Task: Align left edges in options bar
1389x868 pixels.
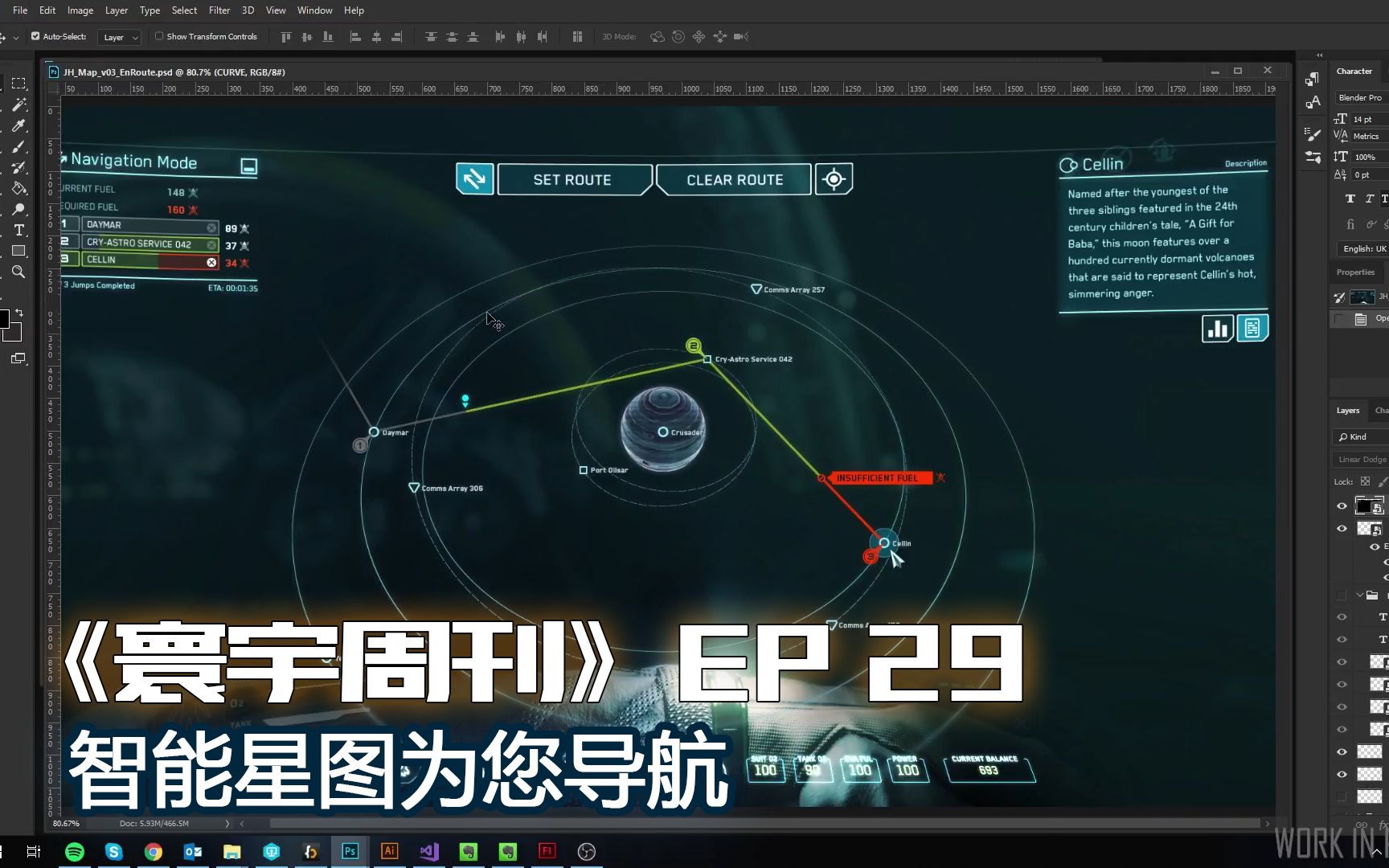Action: pyautogui.click(x=355, y=37)
